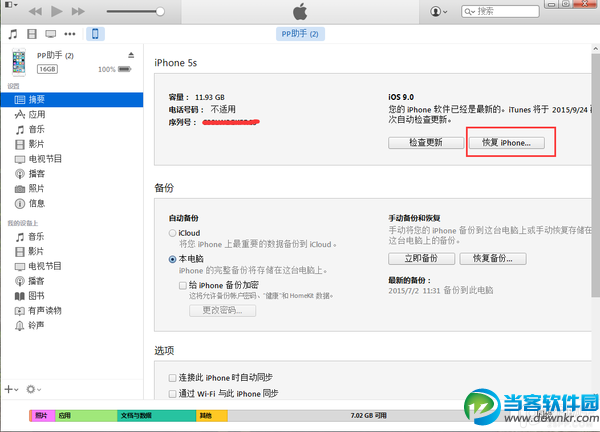Click the iPhone 5s heading
The height and width of the screenshot is (432, 600).
176,63
